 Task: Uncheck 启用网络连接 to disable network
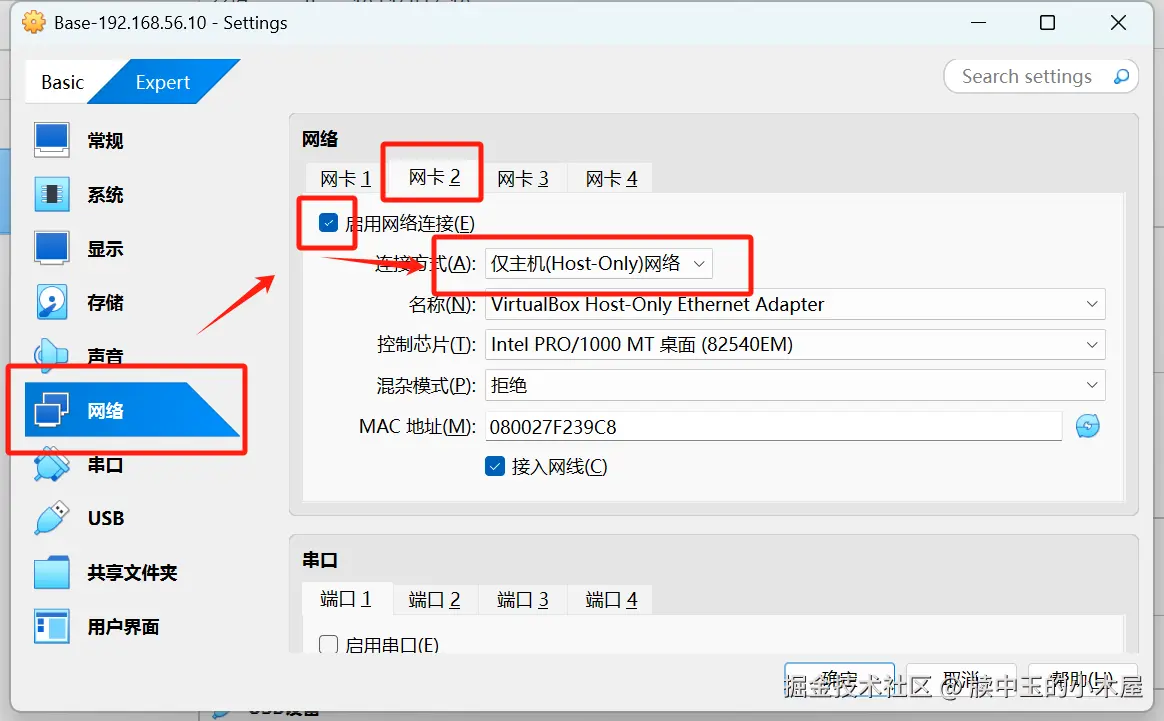[x=326, y=223]
